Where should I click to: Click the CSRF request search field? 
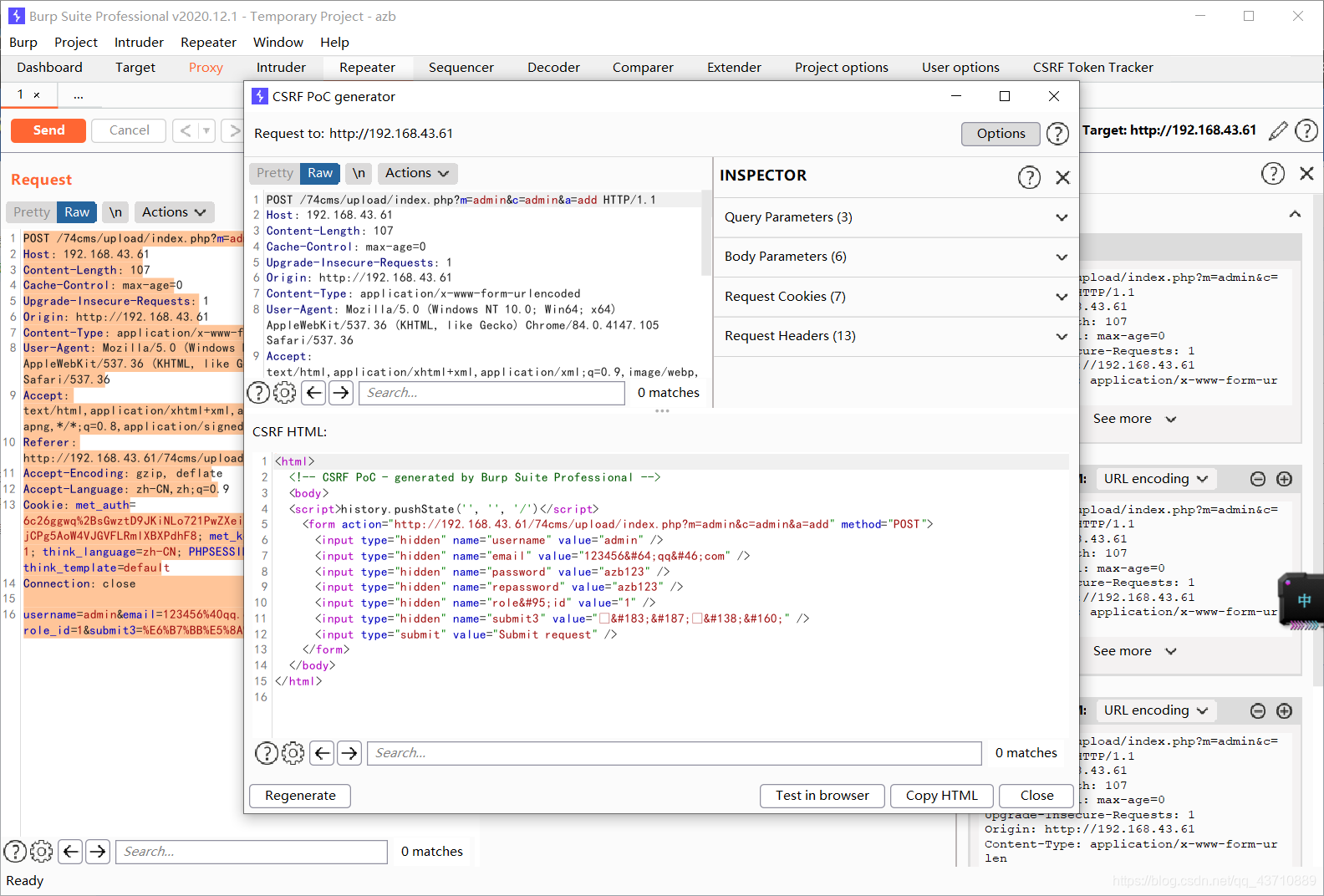coord(491,393)
